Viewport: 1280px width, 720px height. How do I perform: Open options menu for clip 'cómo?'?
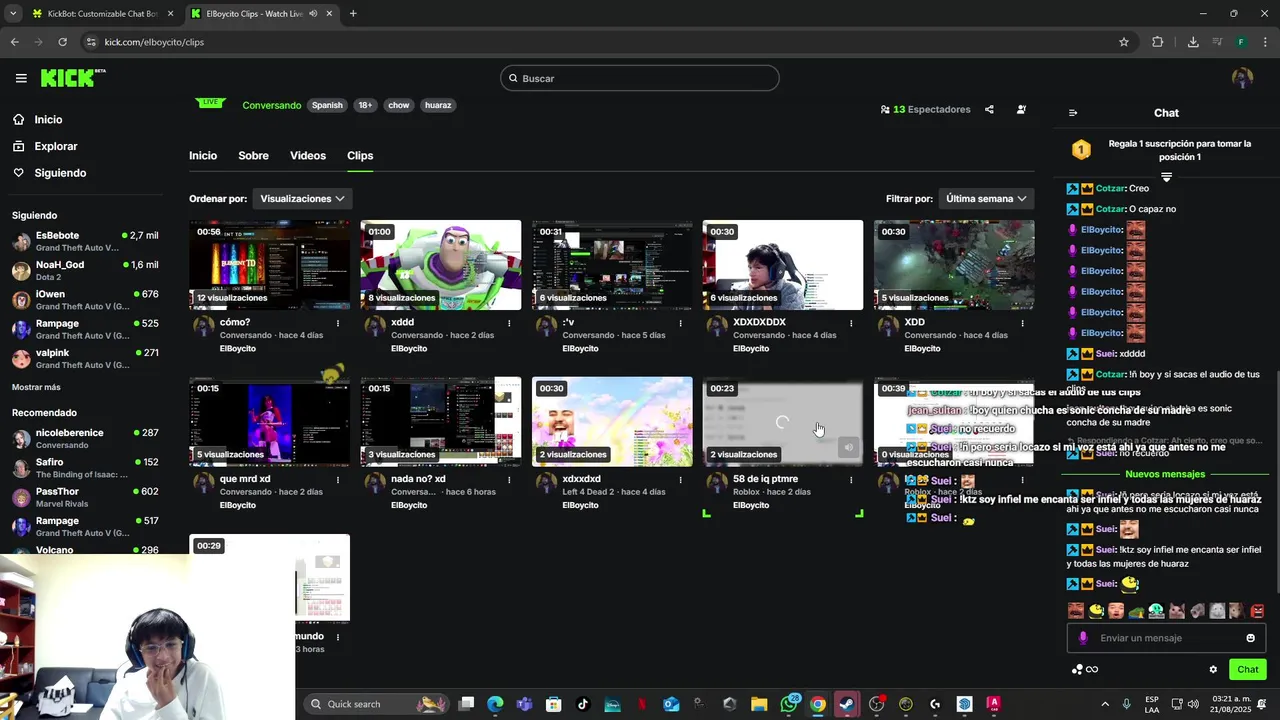338,323
